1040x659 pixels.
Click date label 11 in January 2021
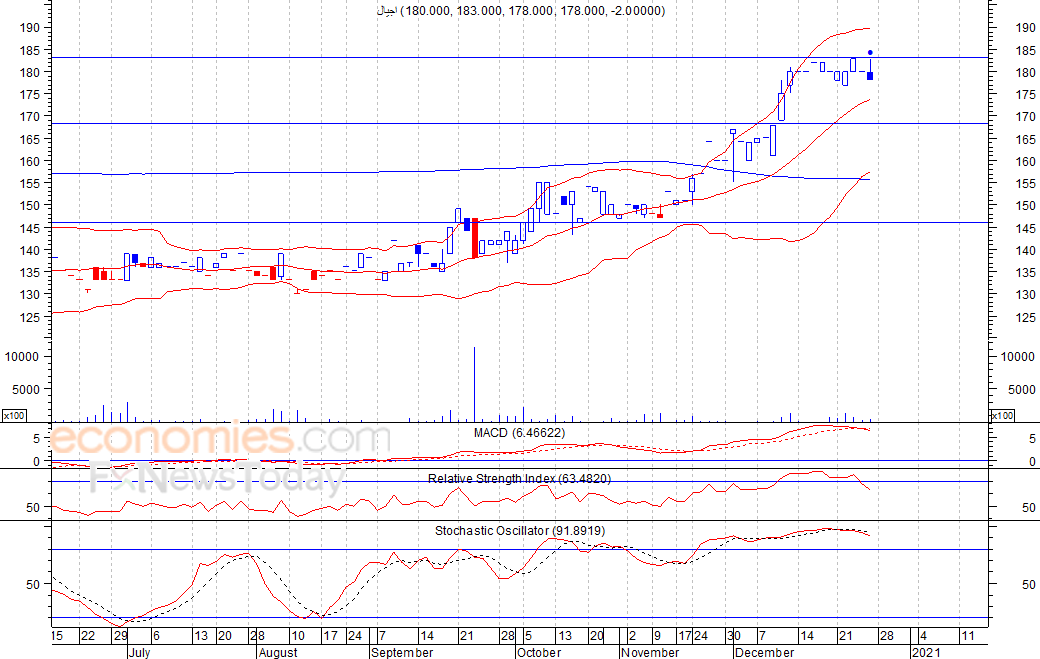point(968,636)
